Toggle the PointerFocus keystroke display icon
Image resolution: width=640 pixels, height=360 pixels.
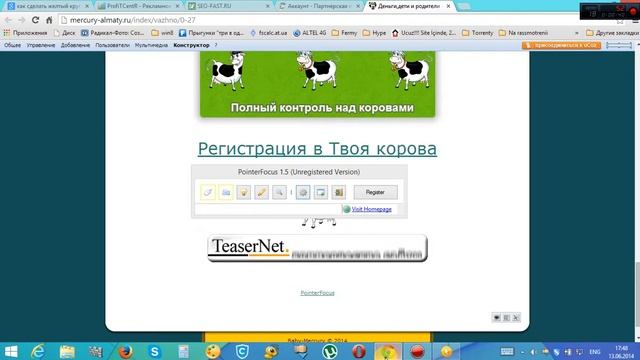pos(226,192)
